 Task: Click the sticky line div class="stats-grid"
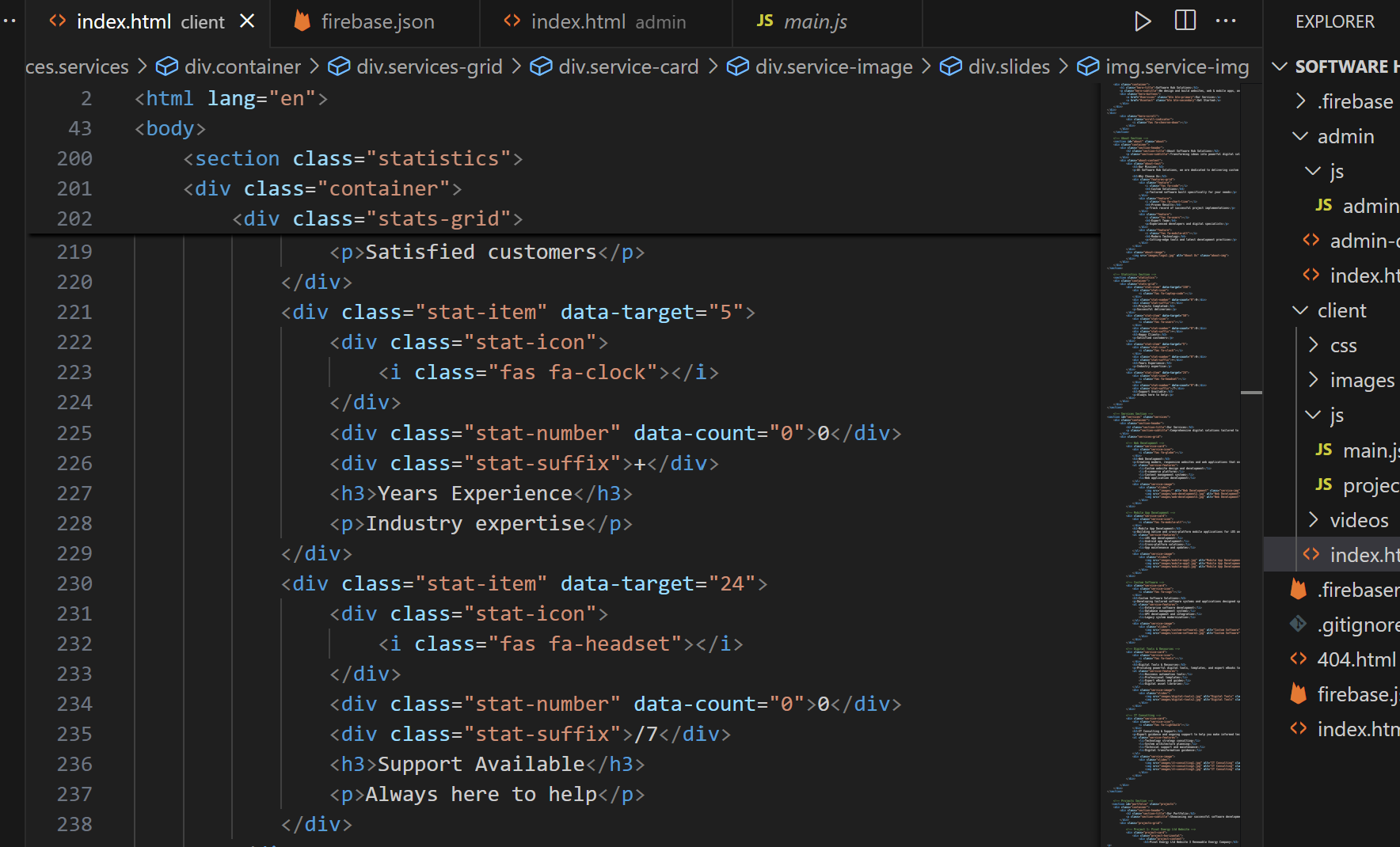pyautogui.click(x=378, y=218)
